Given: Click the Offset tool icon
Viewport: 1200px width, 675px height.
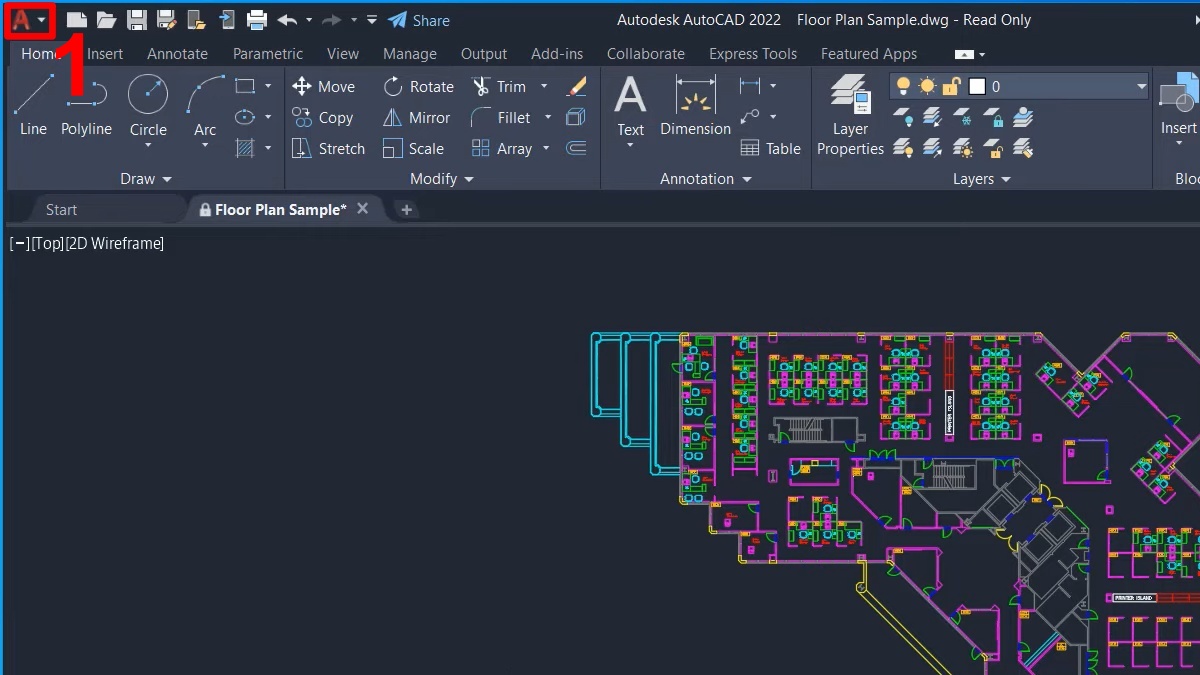Looking at the screenshot, I should click(576, 149).
